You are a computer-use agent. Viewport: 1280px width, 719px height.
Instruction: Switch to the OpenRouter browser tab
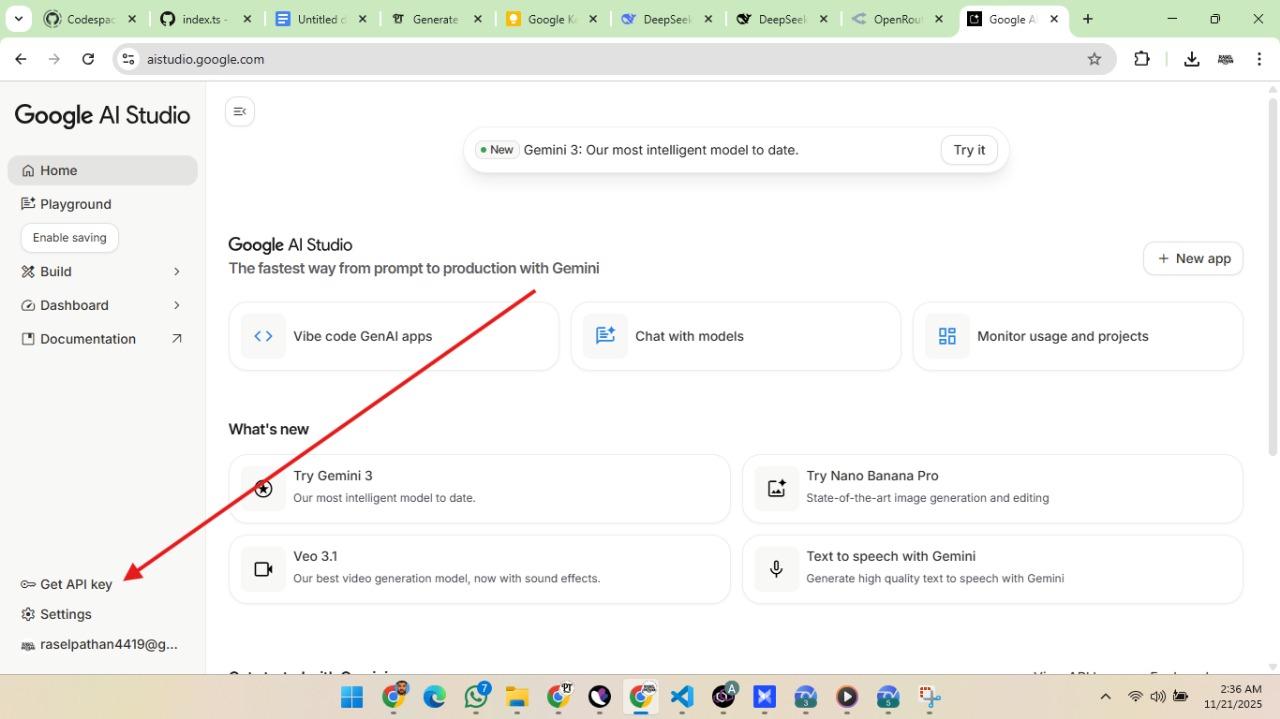click(x=890, y=18)
